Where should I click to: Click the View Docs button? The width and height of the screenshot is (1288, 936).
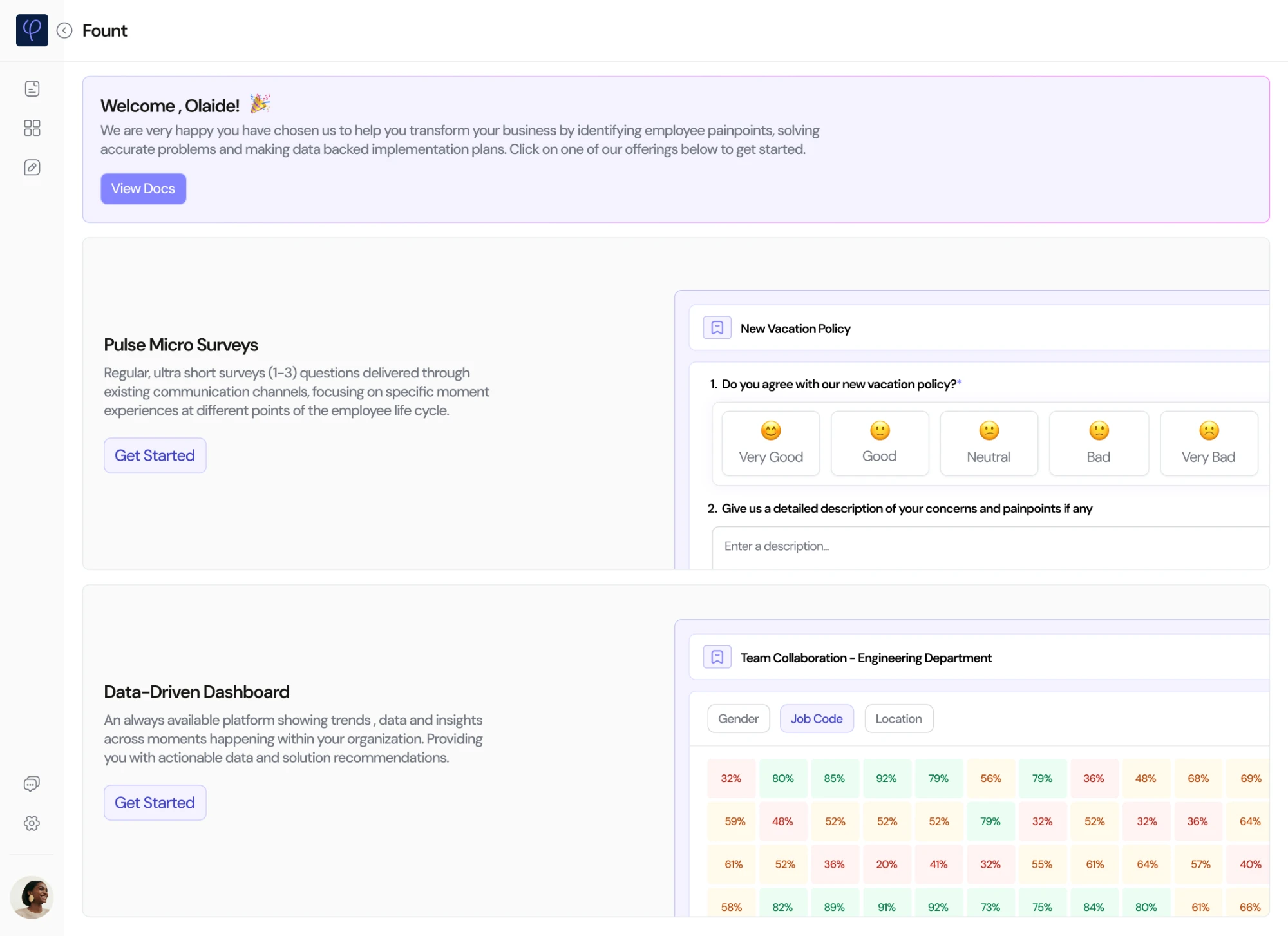143,188
